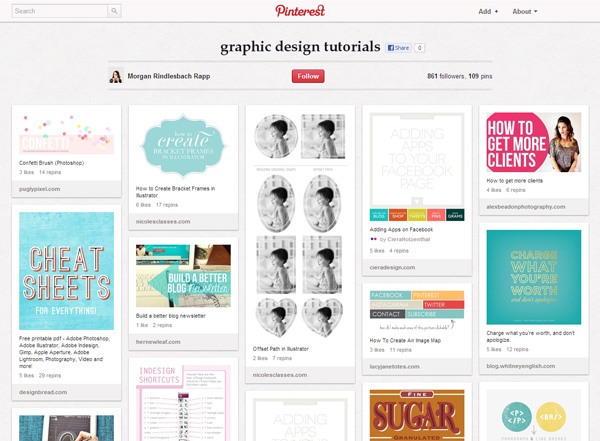Expand the About dropdown

(524, 11)
